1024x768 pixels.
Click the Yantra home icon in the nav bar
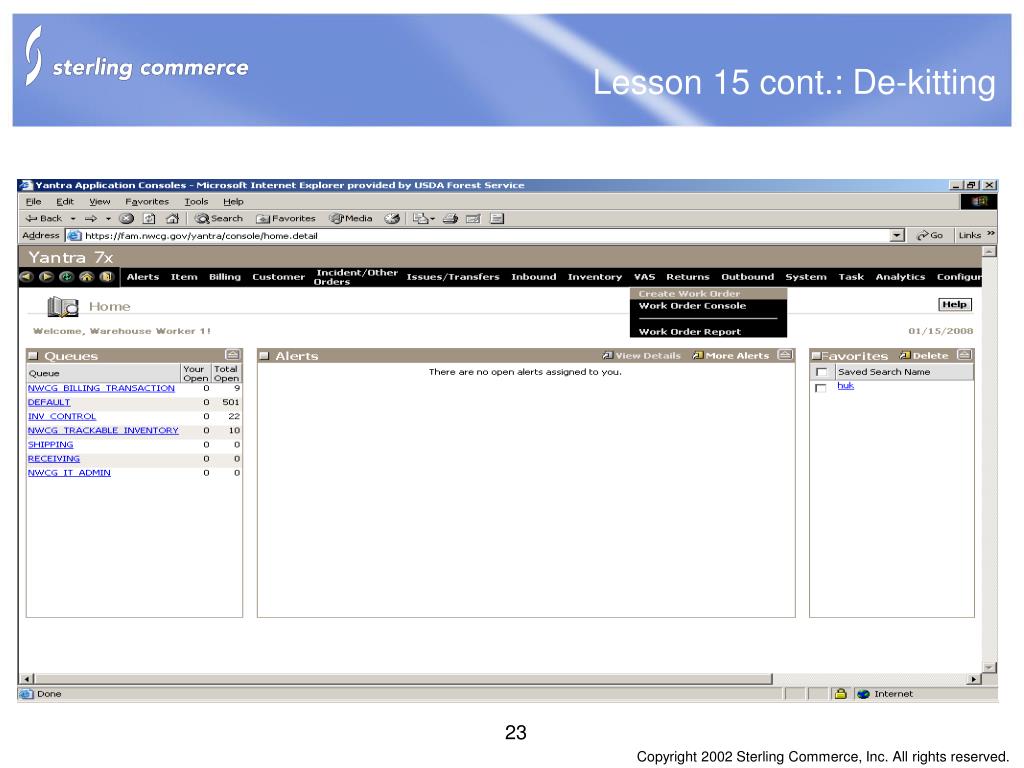(87, 277)
